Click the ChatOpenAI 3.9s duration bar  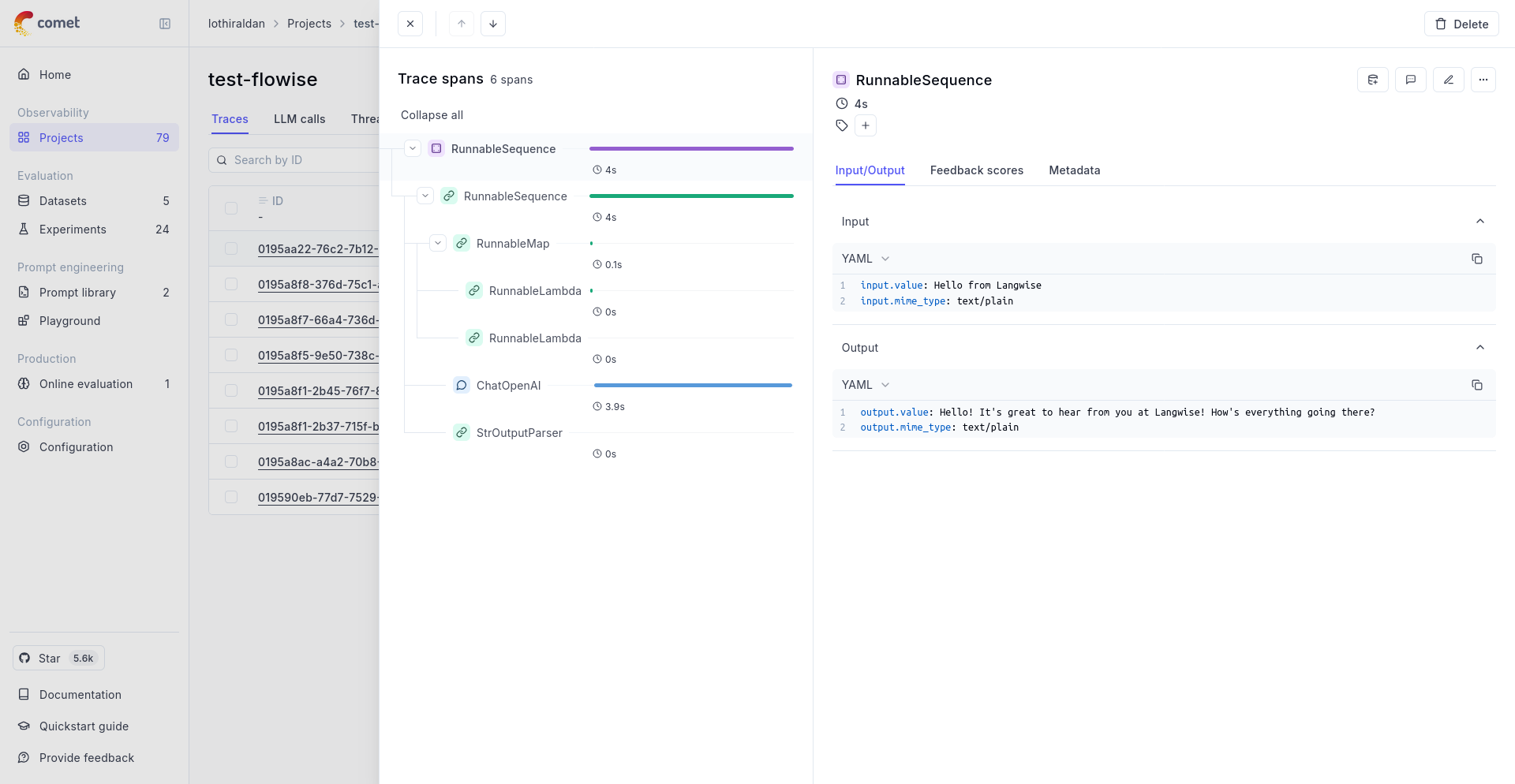click(x=693, y=385)
